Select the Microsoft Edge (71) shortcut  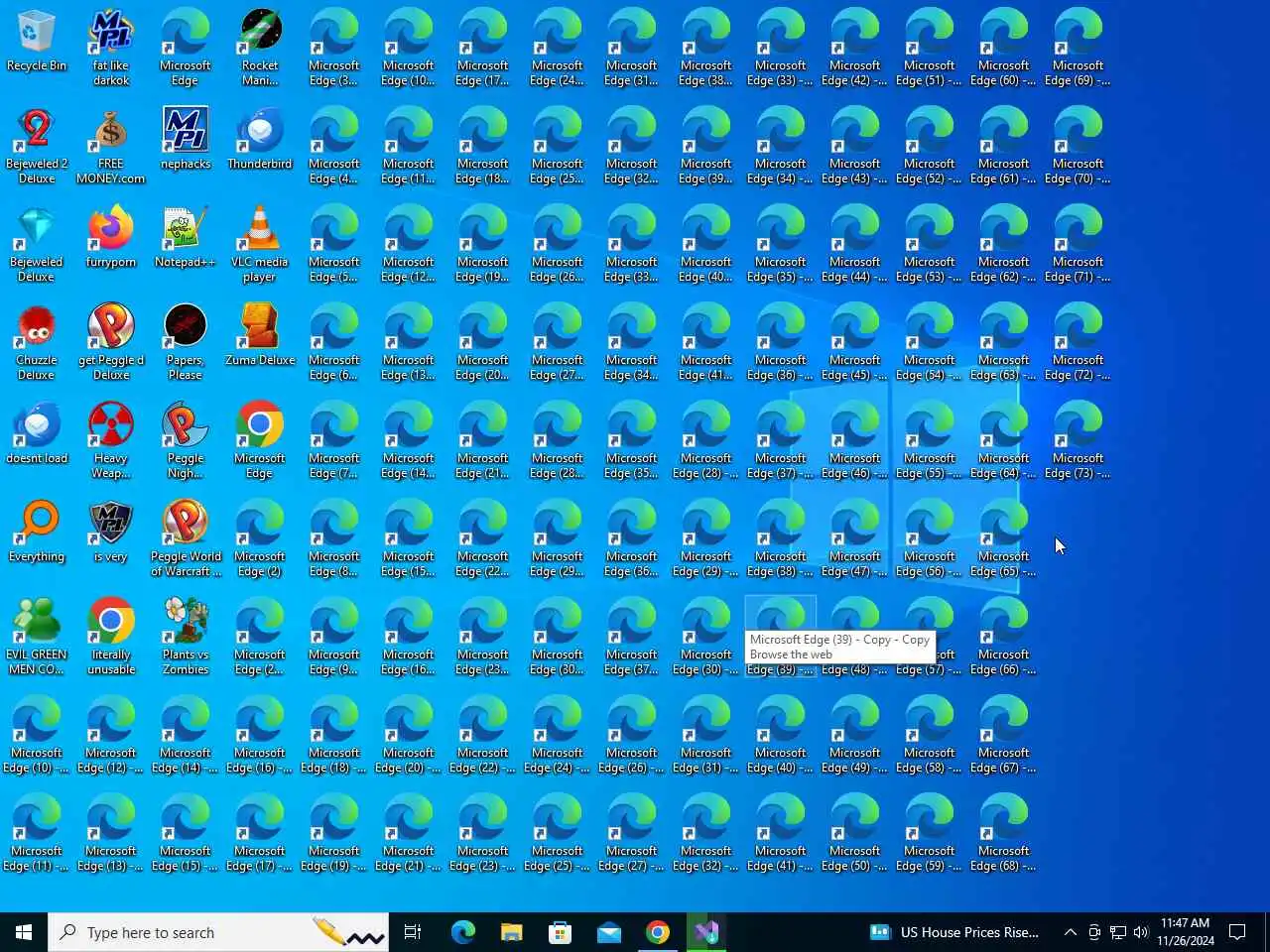[1078, 244]
